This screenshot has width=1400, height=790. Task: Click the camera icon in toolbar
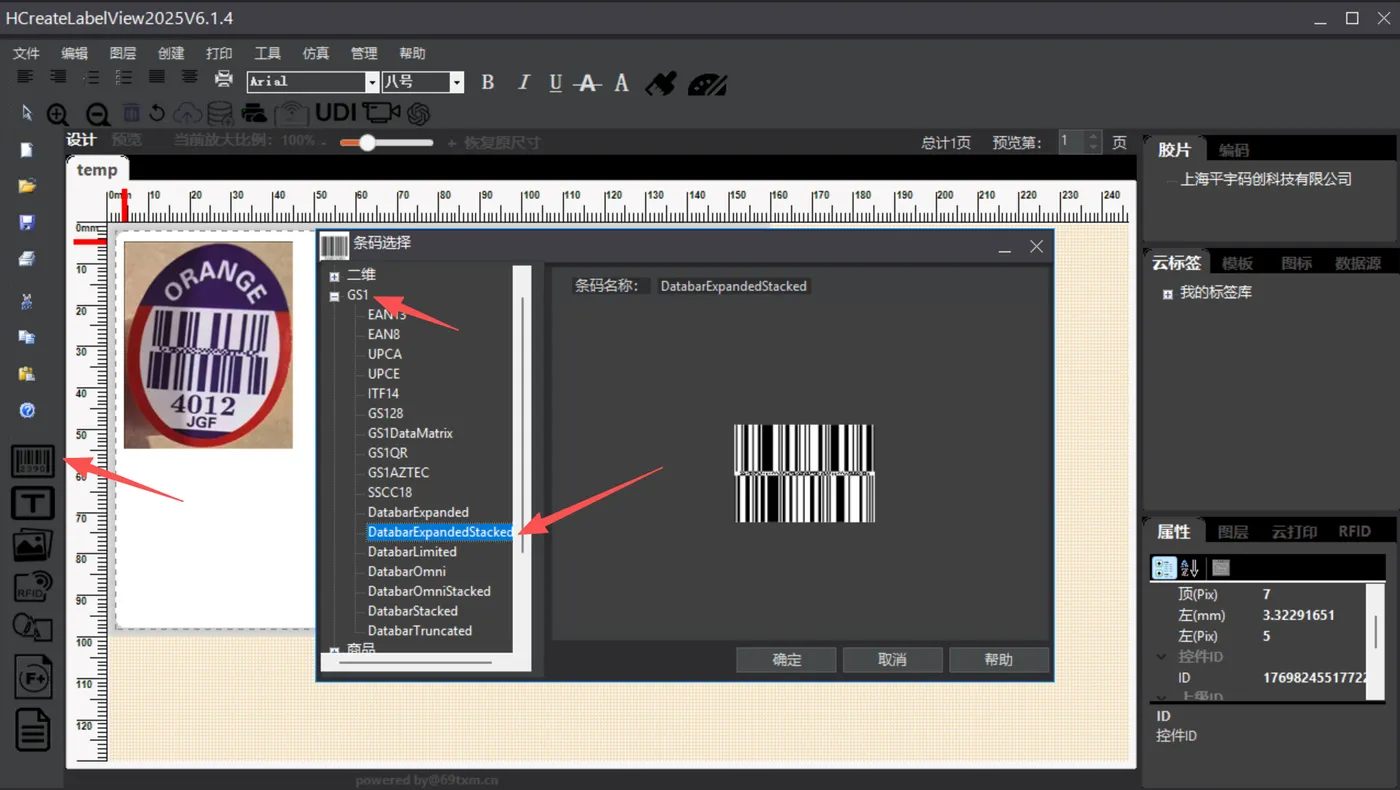click(x=380, y=113)
